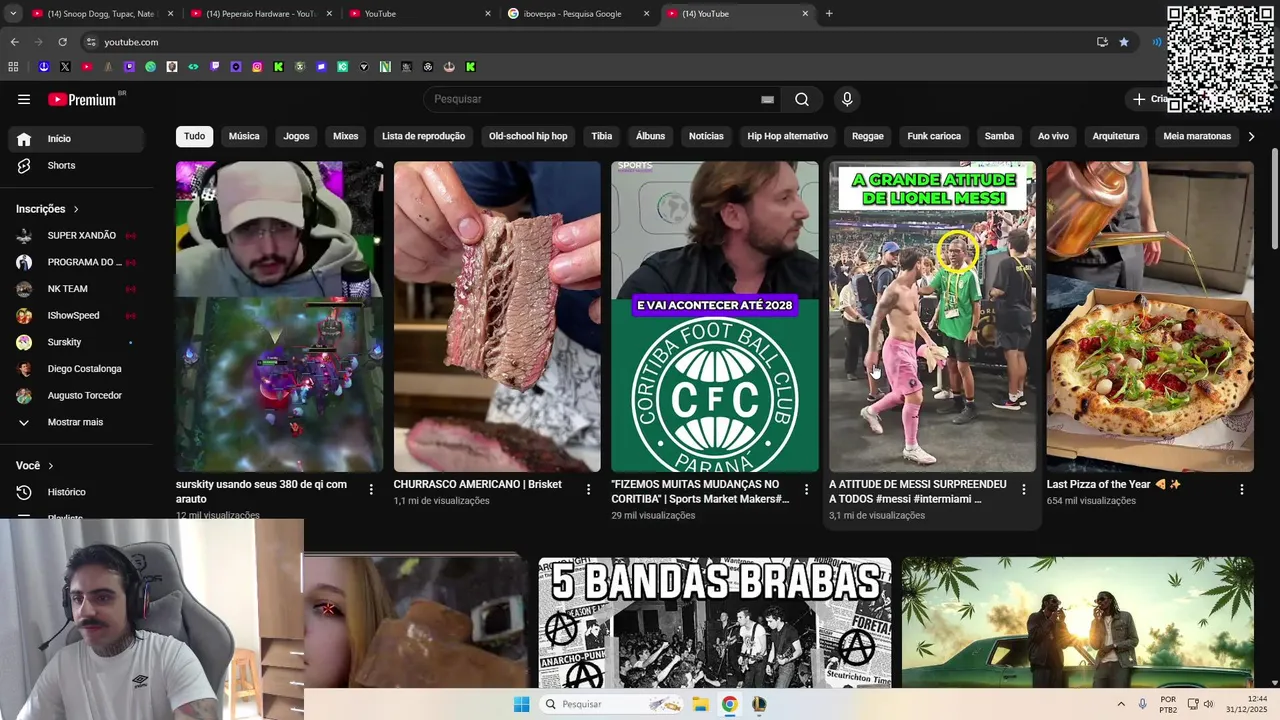The image size is (1280, 720).
Task: Open the X (Twitter) bookmark
Action: click(x=65, y=67)
